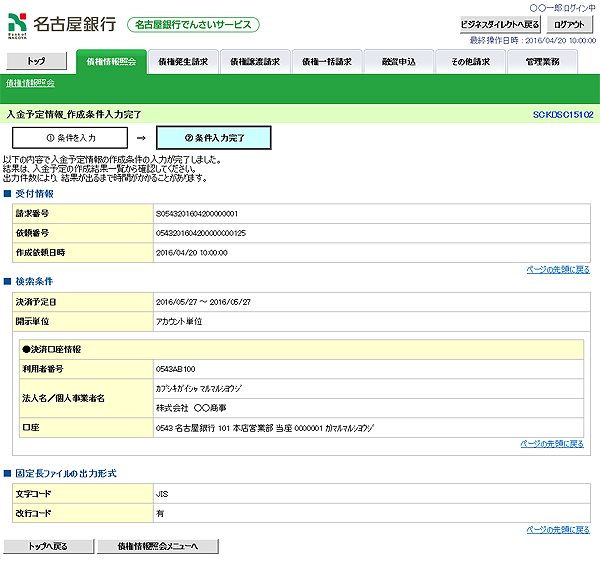Screen dimensions: 600x562
Task: Click screen ID SCKDSC15102
Action: click(563, 114)
